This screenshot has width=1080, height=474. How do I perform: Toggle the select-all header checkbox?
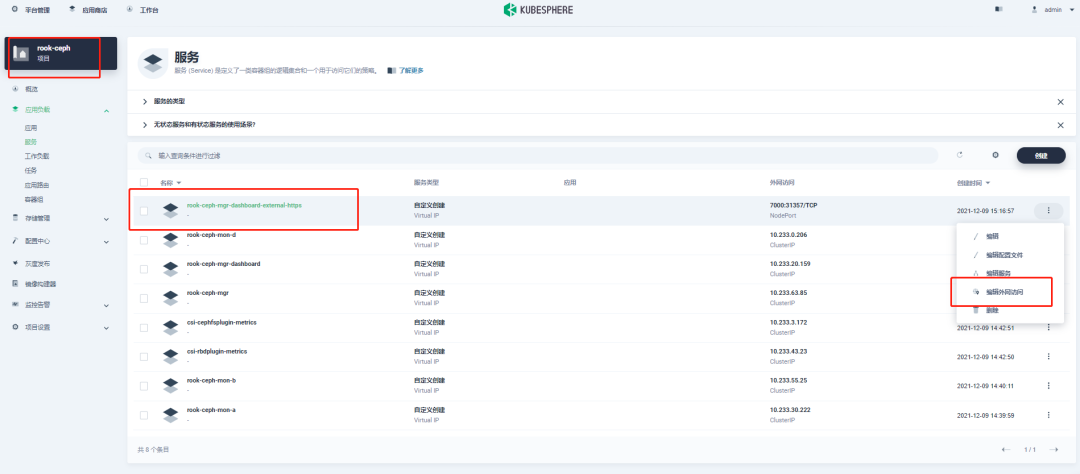pyautogui.click(x=144, y=183)
